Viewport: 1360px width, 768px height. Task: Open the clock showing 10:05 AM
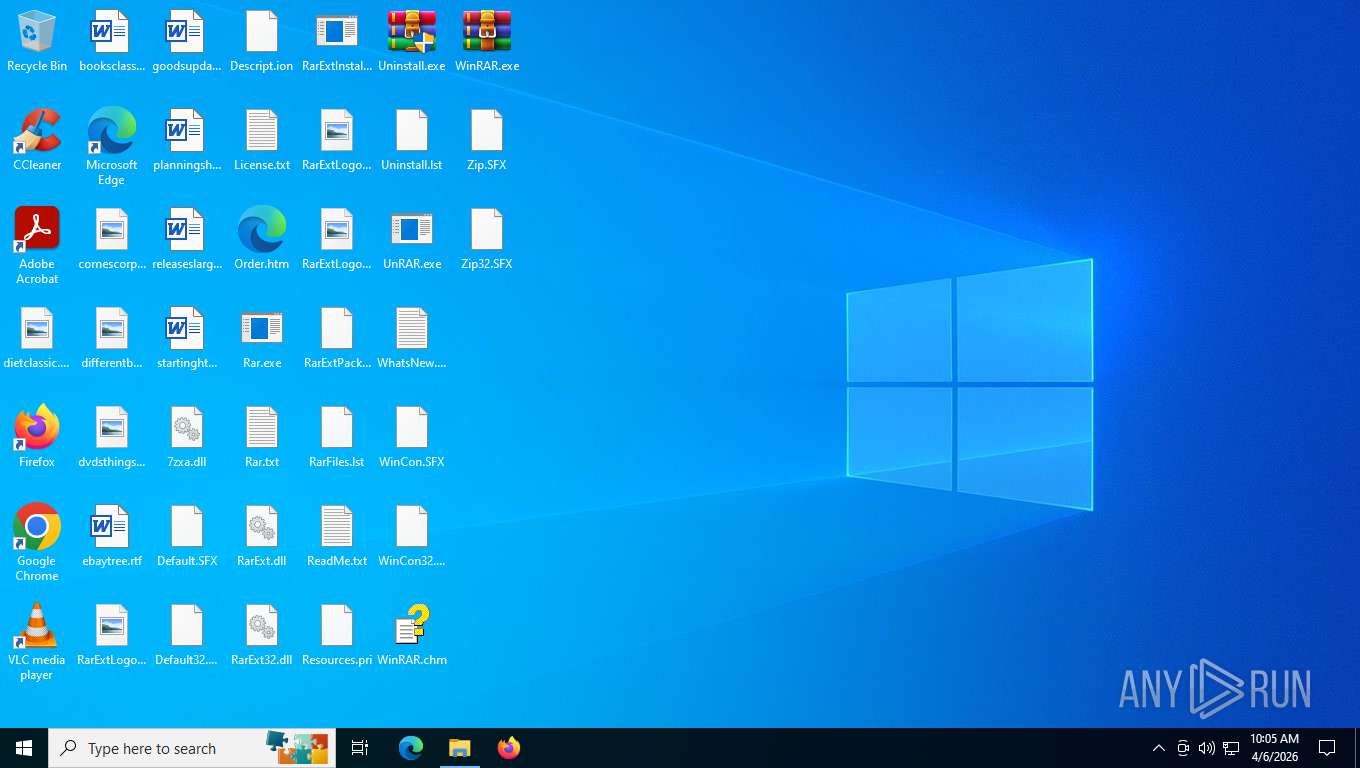pyautogui.click(x=1274, y=748)
